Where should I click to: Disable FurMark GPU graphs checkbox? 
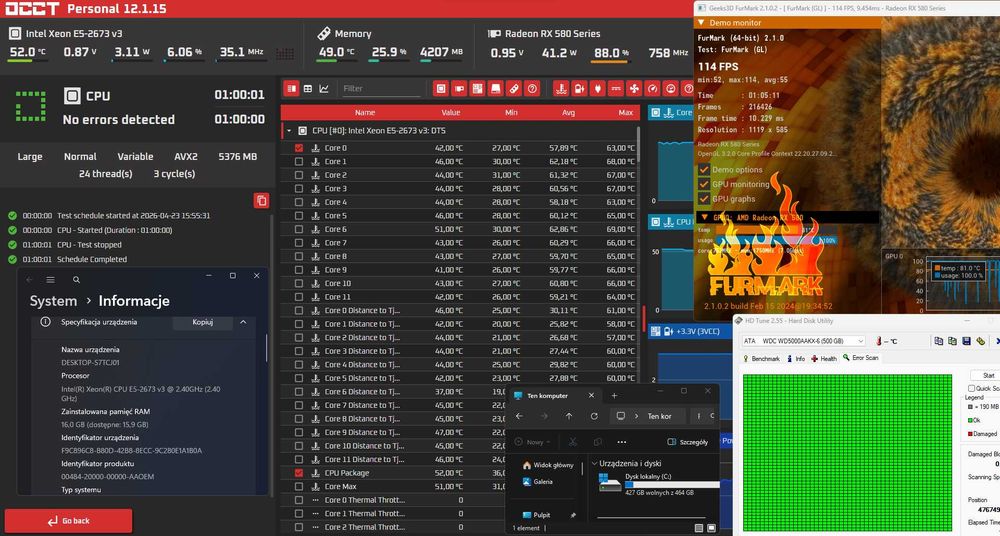tap(704, 198)
